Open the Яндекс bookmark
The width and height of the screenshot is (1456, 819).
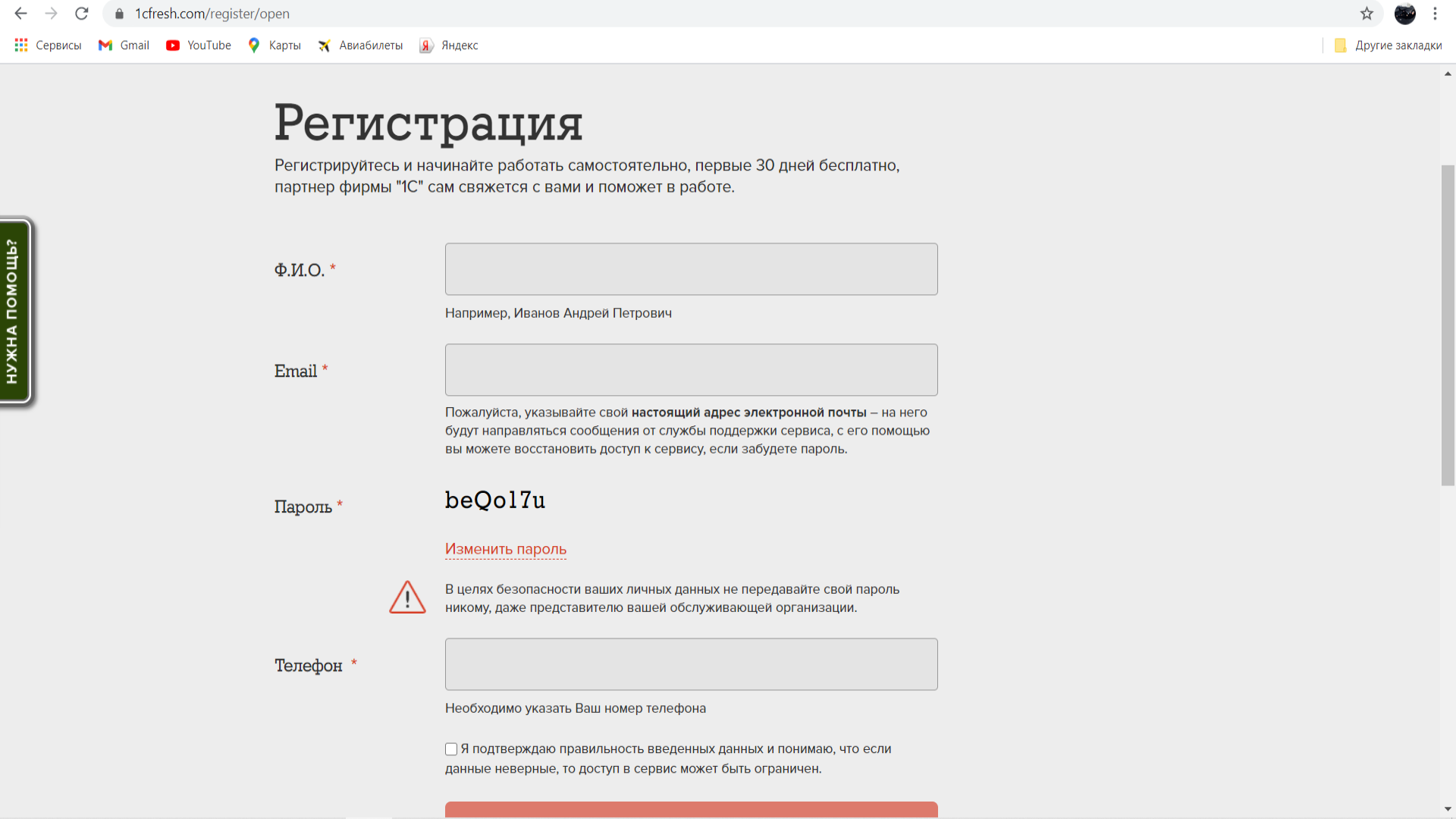(449, 45)
